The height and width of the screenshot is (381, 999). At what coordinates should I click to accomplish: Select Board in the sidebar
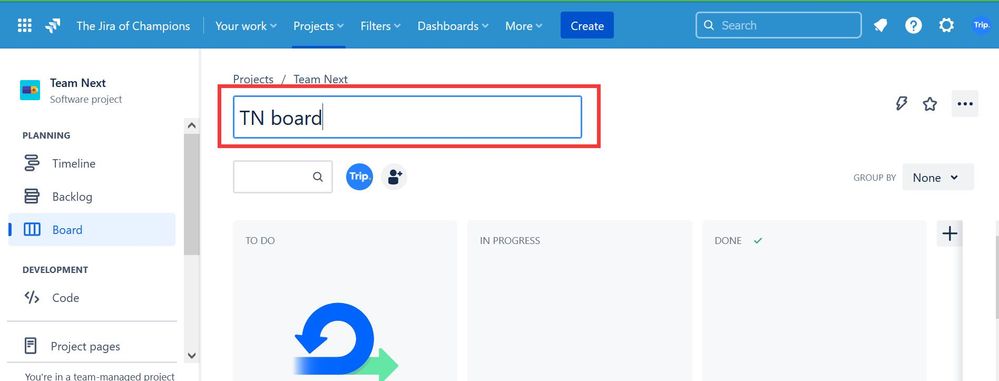[x=92, y=229]
